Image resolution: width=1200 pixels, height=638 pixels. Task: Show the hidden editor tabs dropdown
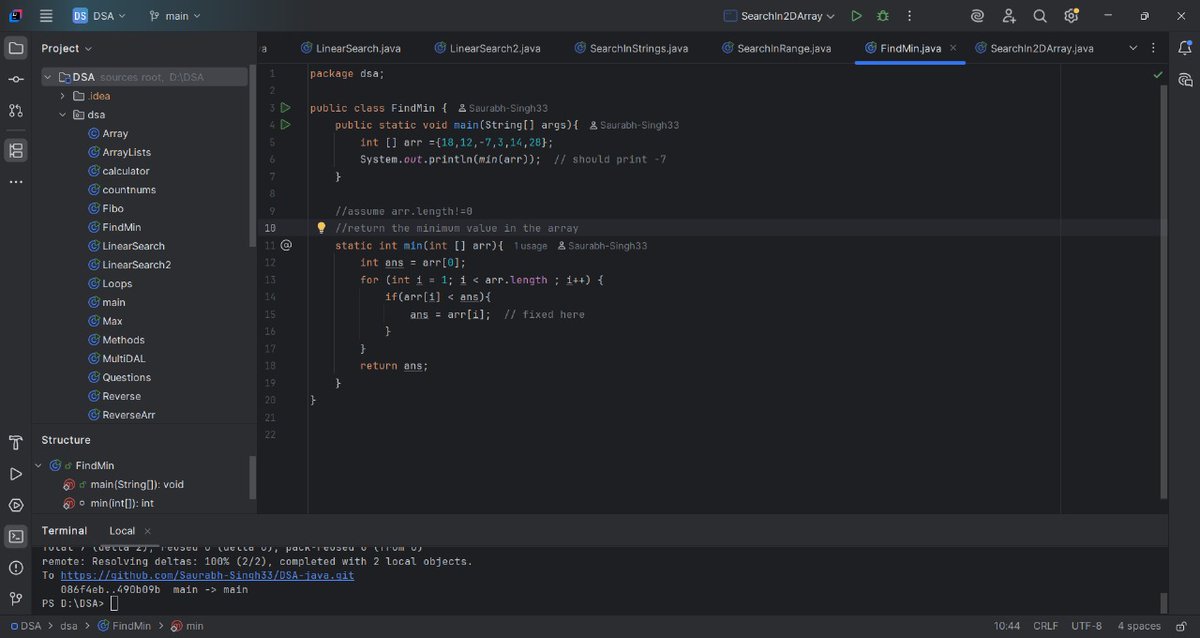point(1133,48)
